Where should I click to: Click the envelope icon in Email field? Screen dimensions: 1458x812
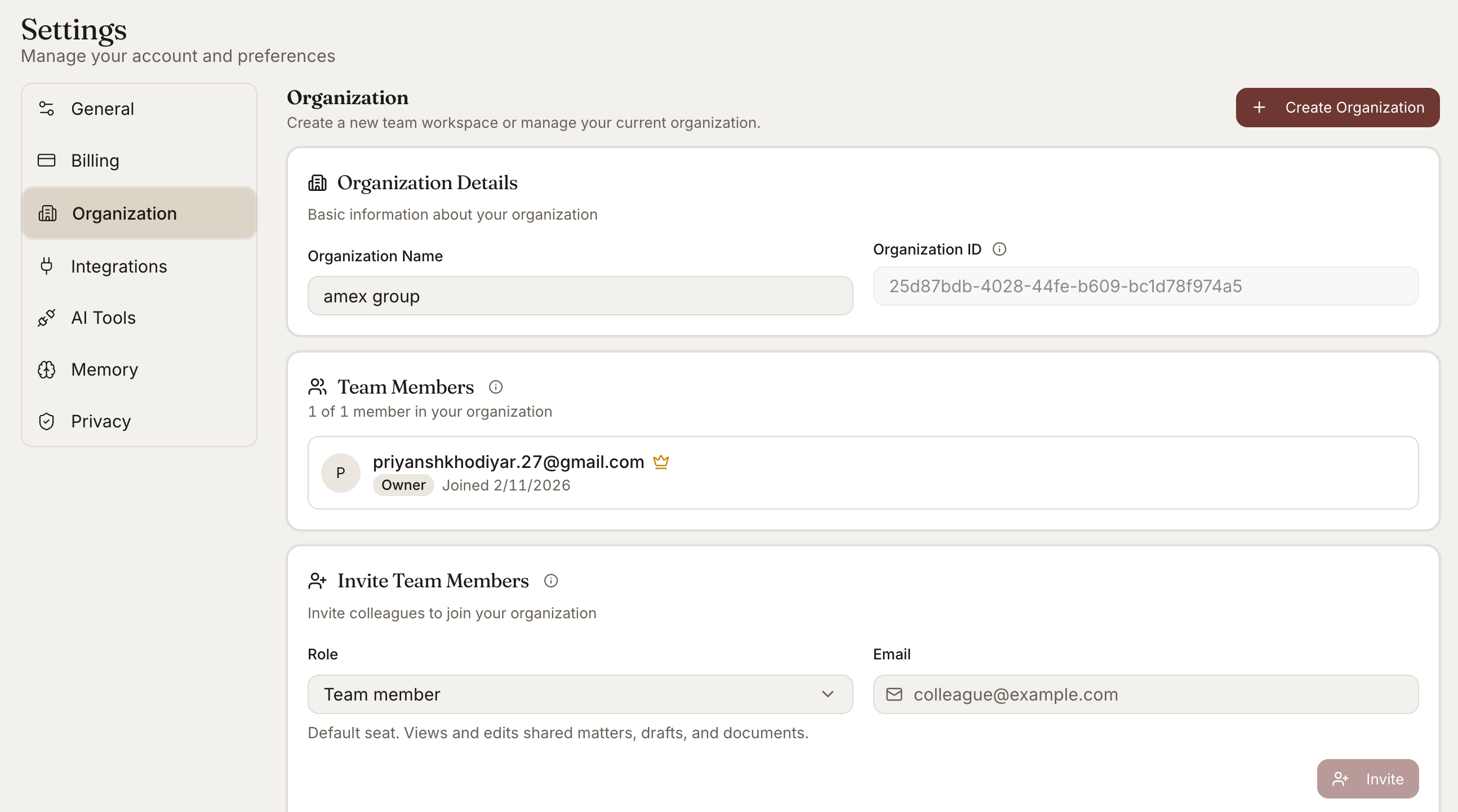(894, 694)
